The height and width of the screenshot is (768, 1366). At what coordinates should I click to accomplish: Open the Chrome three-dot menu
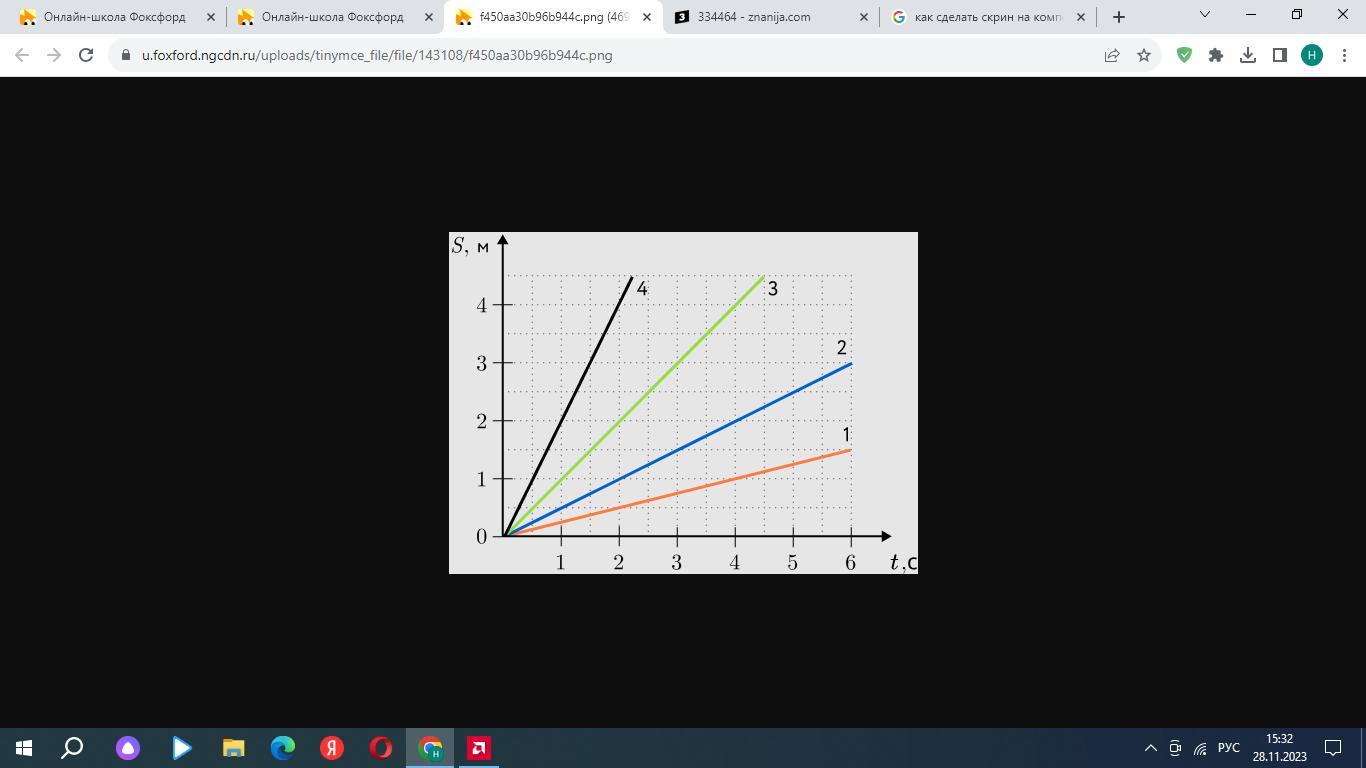coord(1344,55)
